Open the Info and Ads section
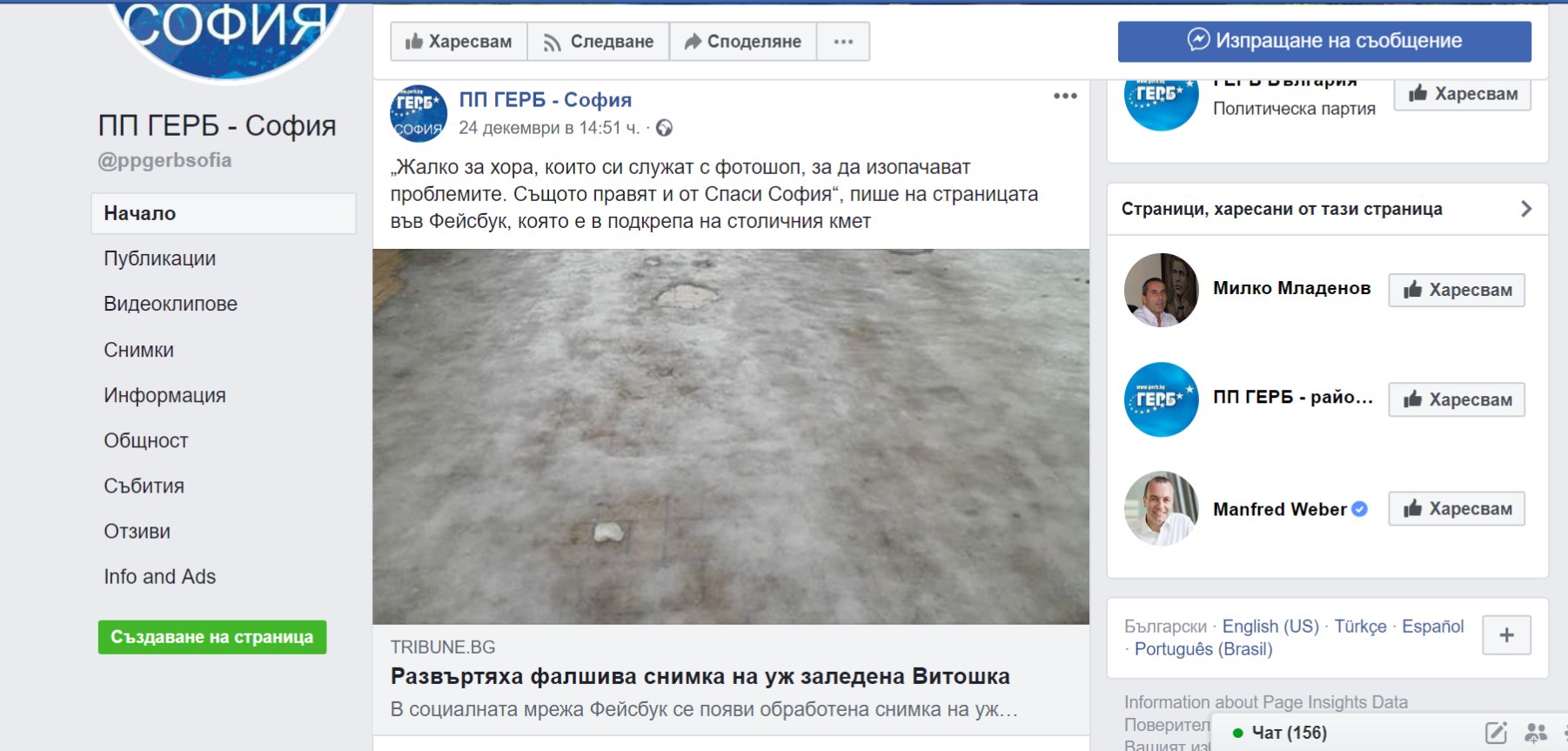This screenshot has height=751, width=1568. (x=160, y=576)
